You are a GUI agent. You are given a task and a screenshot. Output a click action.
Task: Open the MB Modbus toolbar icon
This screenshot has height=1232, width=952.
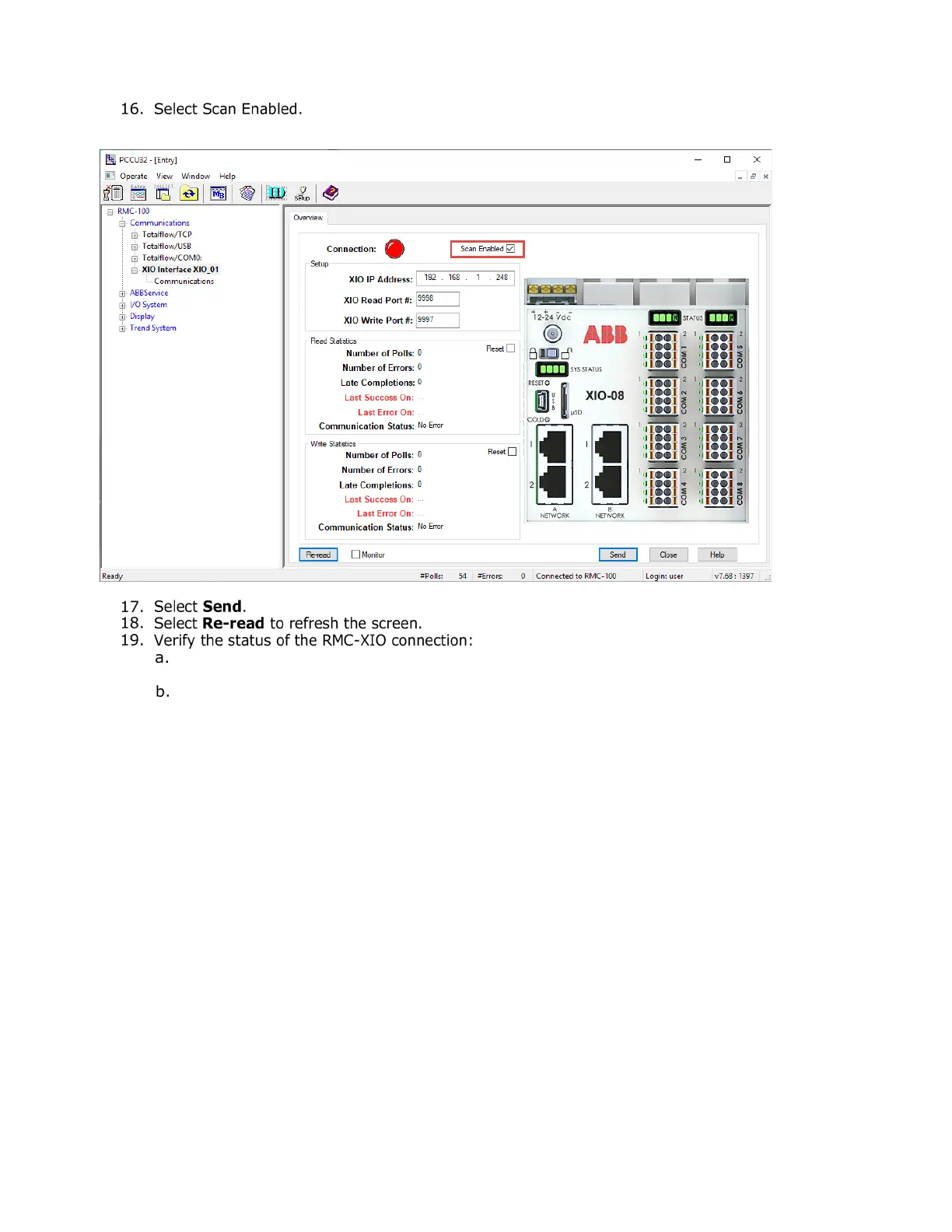coord(219,194)
